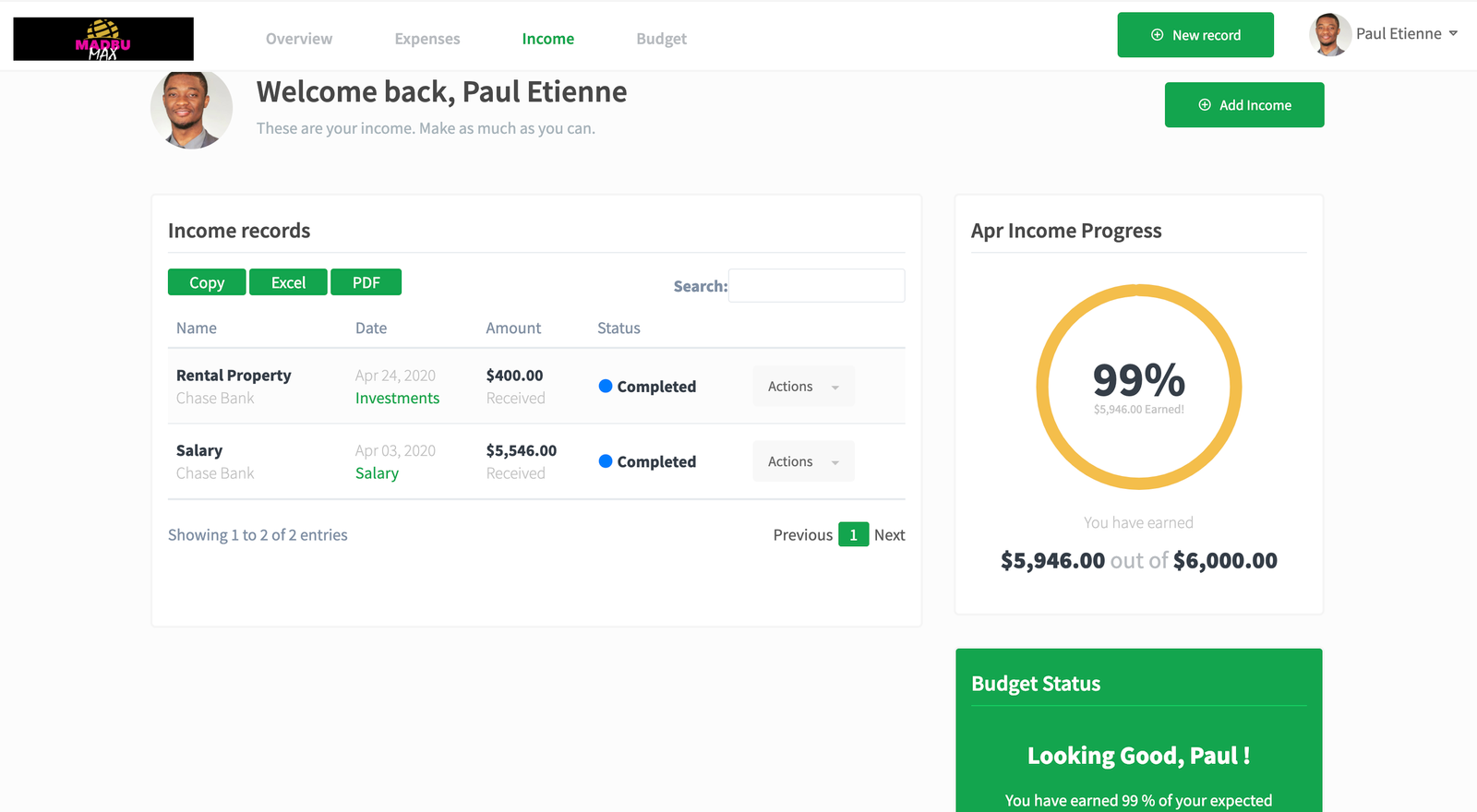
Task: Click the 99% circular income progress ring
Action: point(1139,387)
